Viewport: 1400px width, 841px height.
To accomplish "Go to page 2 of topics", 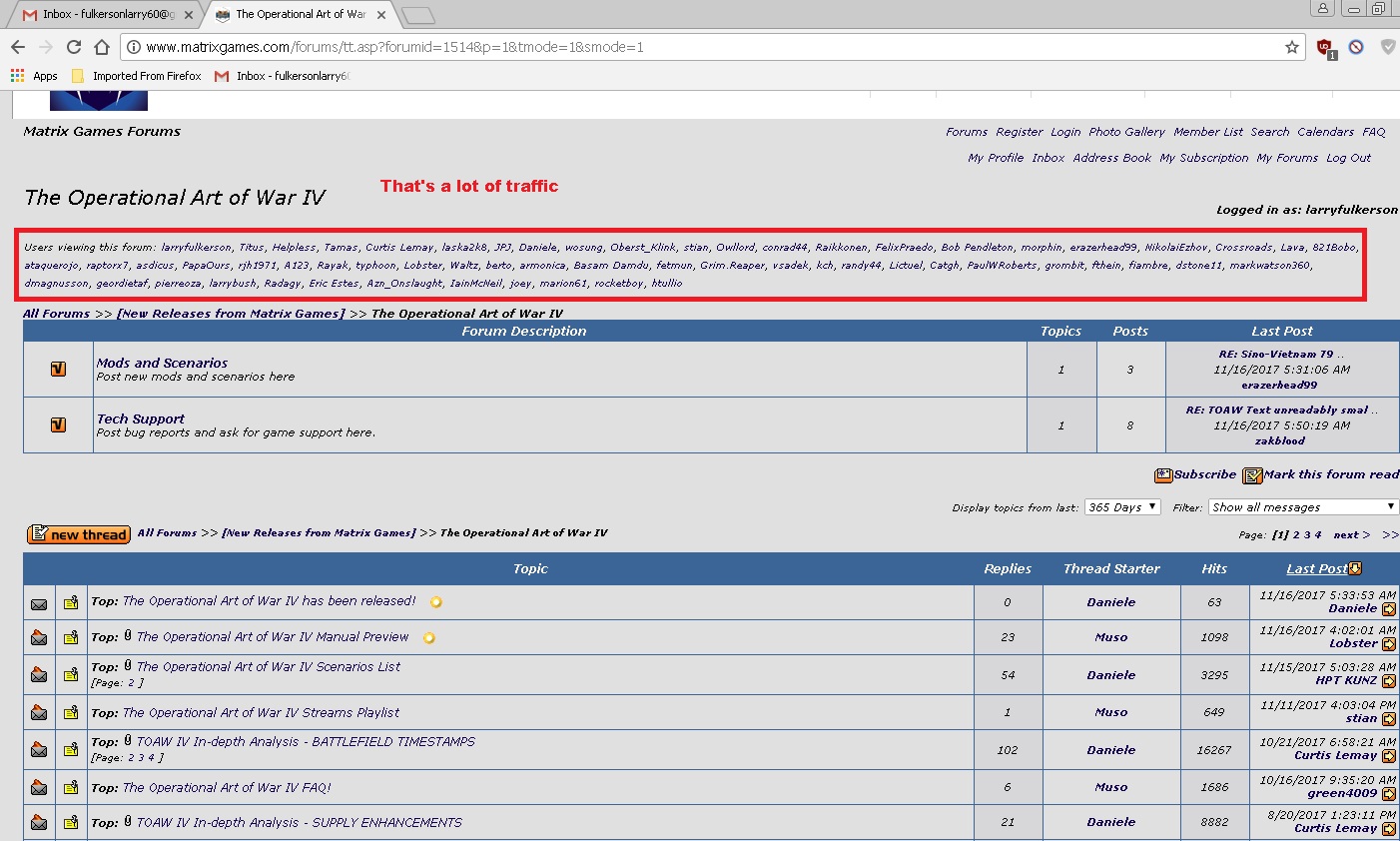I will (1296, 535).
